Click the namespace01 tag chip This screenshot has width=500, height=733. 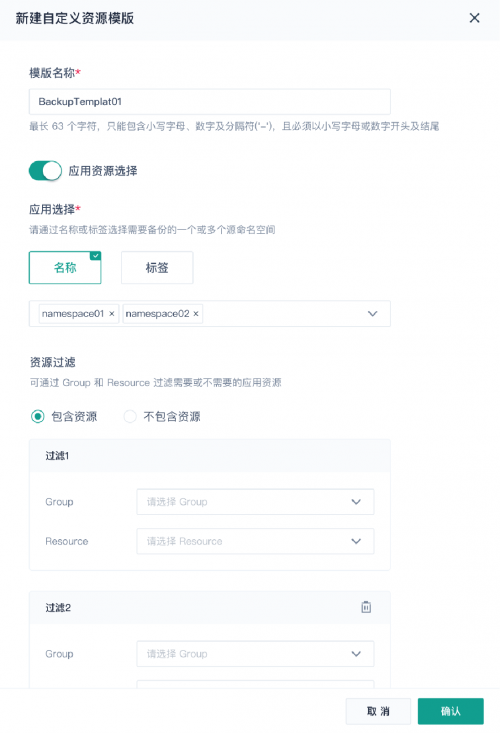(79, 314)
